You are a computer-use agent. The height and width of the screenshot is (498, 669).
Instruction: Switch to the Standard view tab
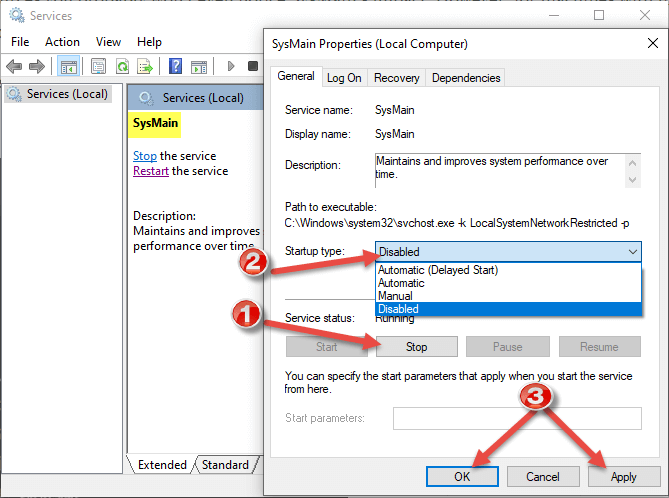[x=225, y=465]
